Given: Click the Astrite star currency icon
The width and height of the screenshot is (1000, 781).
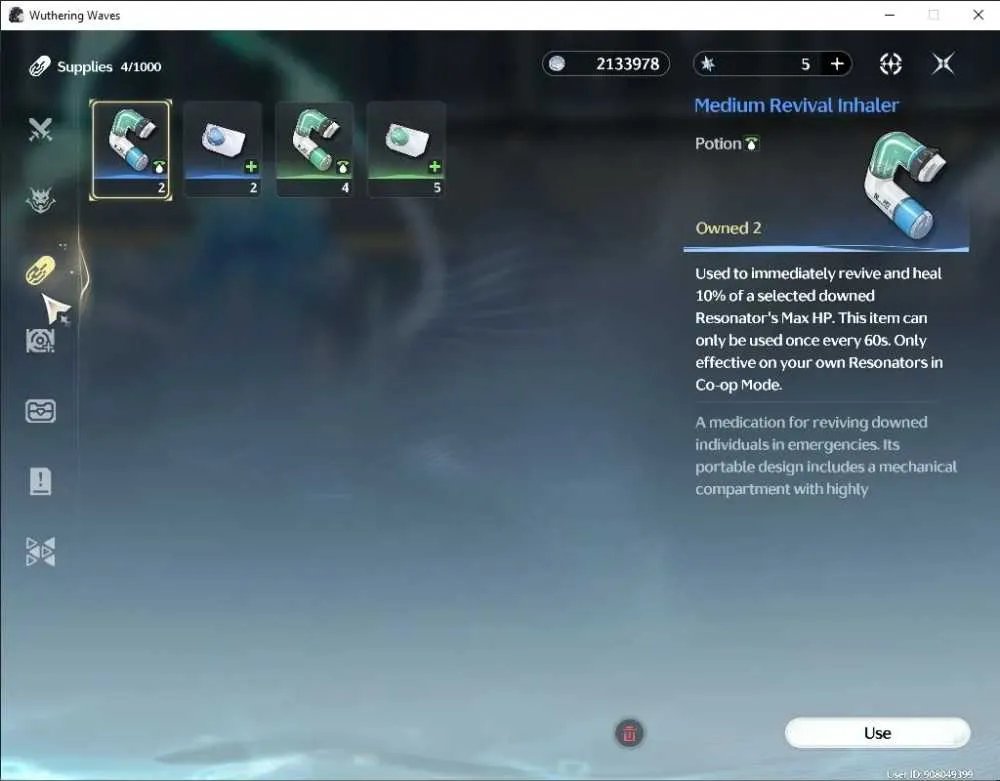Looking at the screenshot, I should click(708, 64).
